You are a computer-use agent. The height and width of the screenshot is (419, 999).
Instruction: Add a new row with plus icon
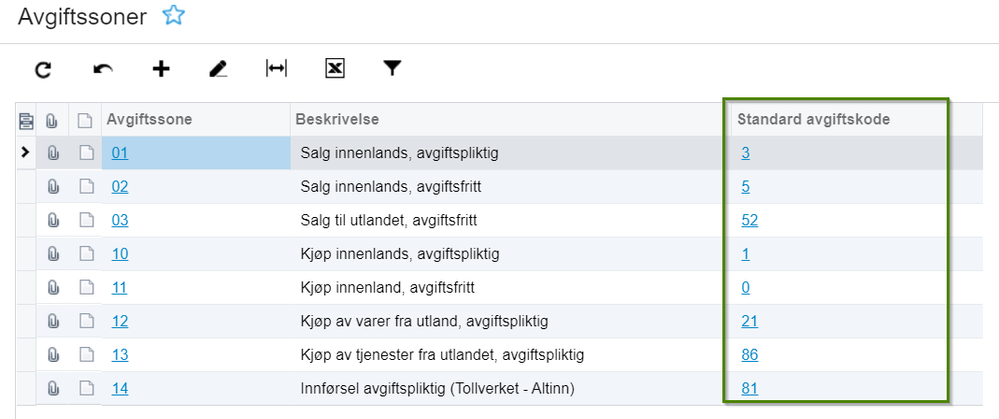coord(161,69)
